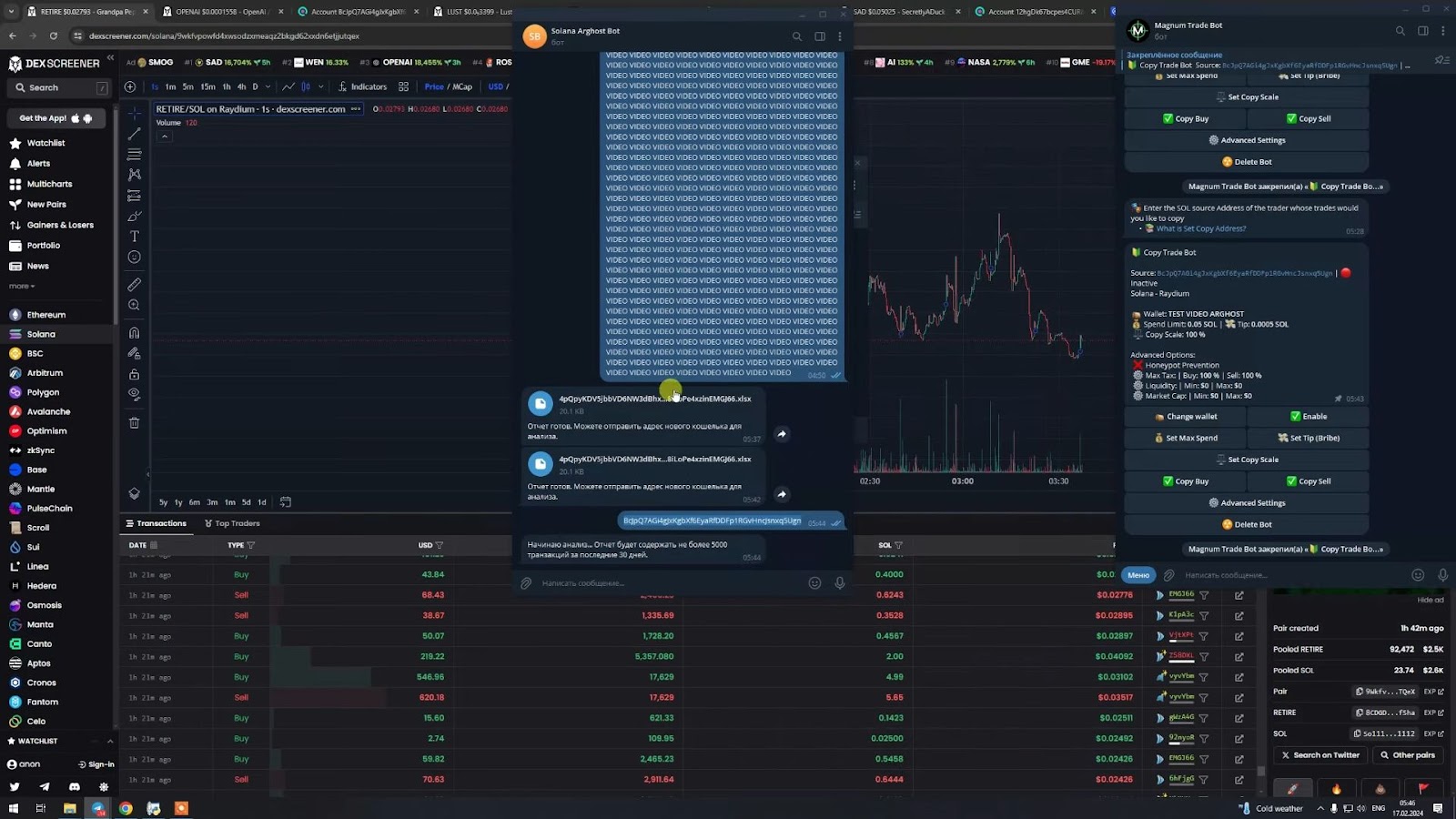Open the 'What is Set Copy Address?' link
This screenshot has width=1456, height=819.
(x=1200, y=229)
